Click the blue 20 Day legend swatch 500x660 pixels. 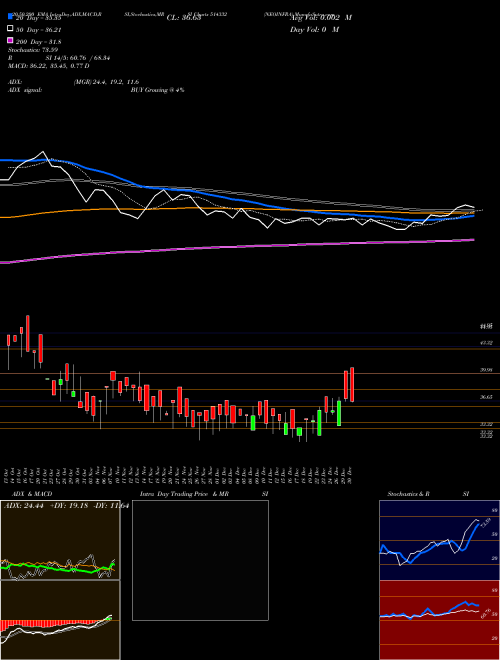pyautogui.click(x=10, y=16)
